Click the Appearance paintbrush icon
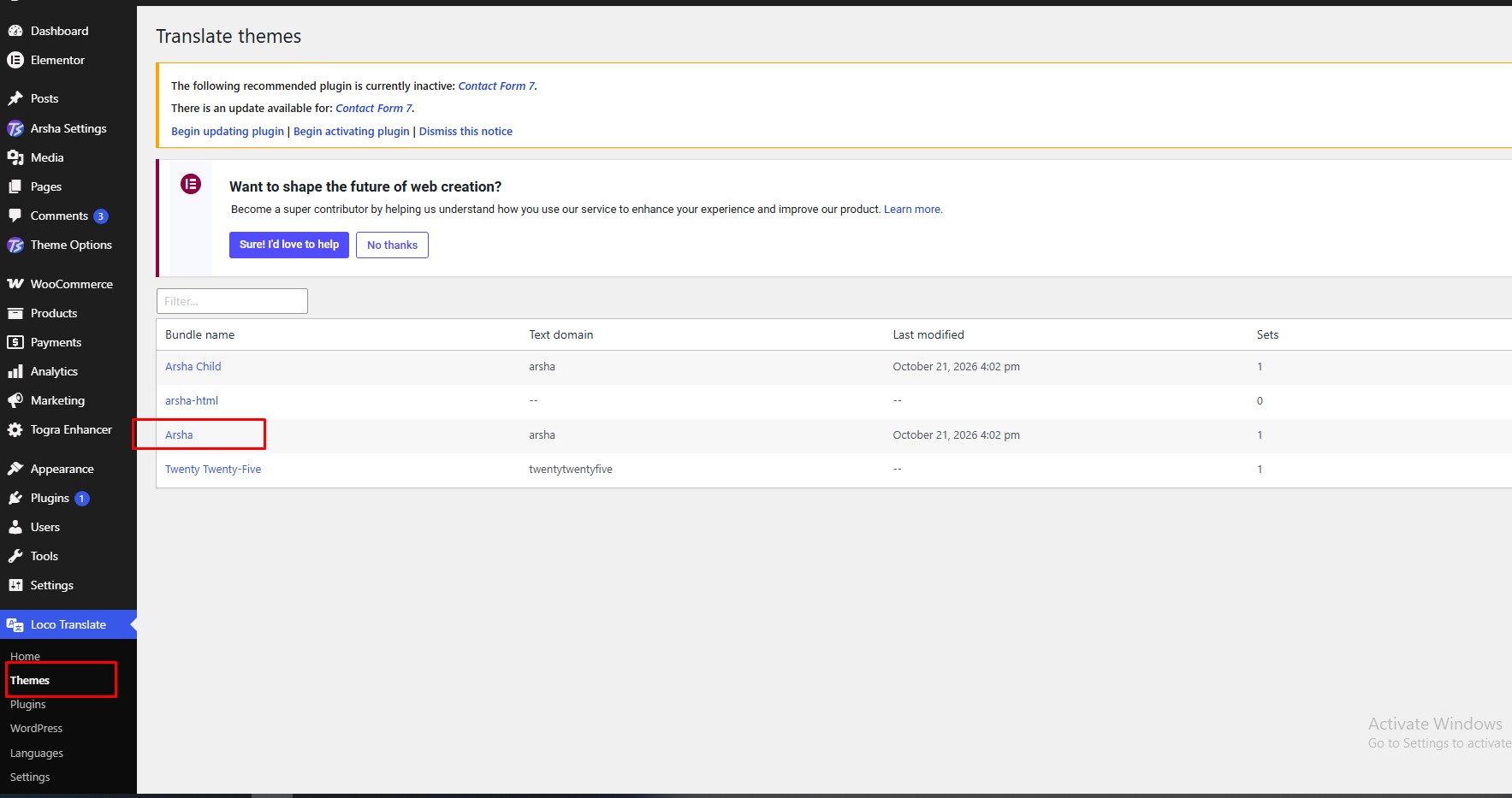The width and height of the screenshot is (1512, 798). [x=15, y=469]
